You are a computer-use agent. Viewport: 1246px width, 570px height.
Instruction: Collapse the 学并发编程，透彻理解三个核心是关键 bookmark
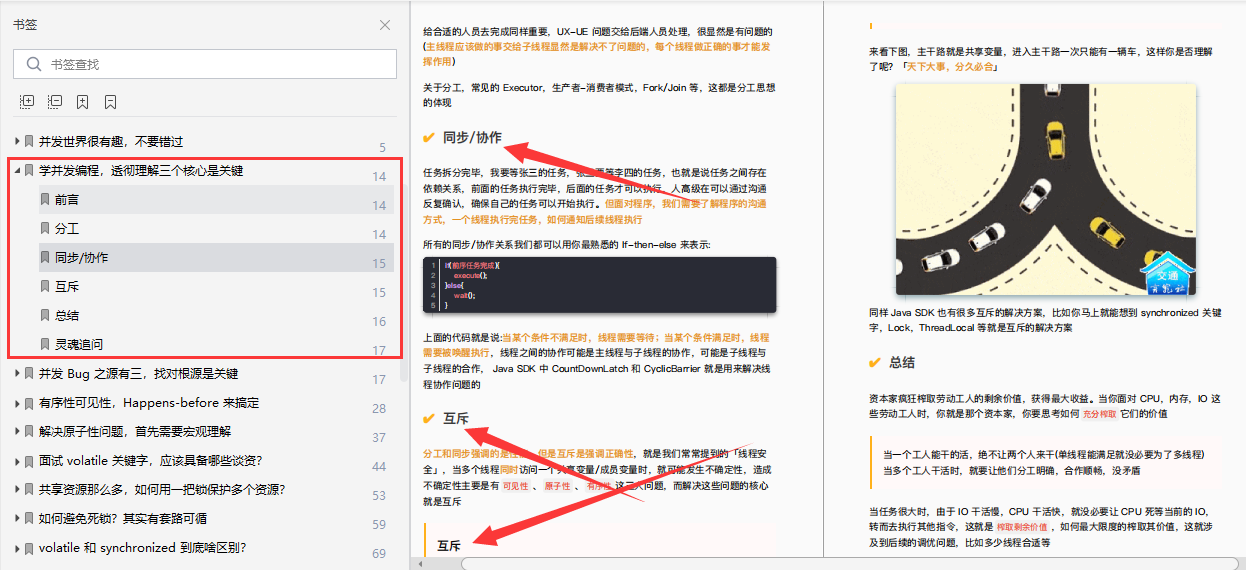point(17,171)
